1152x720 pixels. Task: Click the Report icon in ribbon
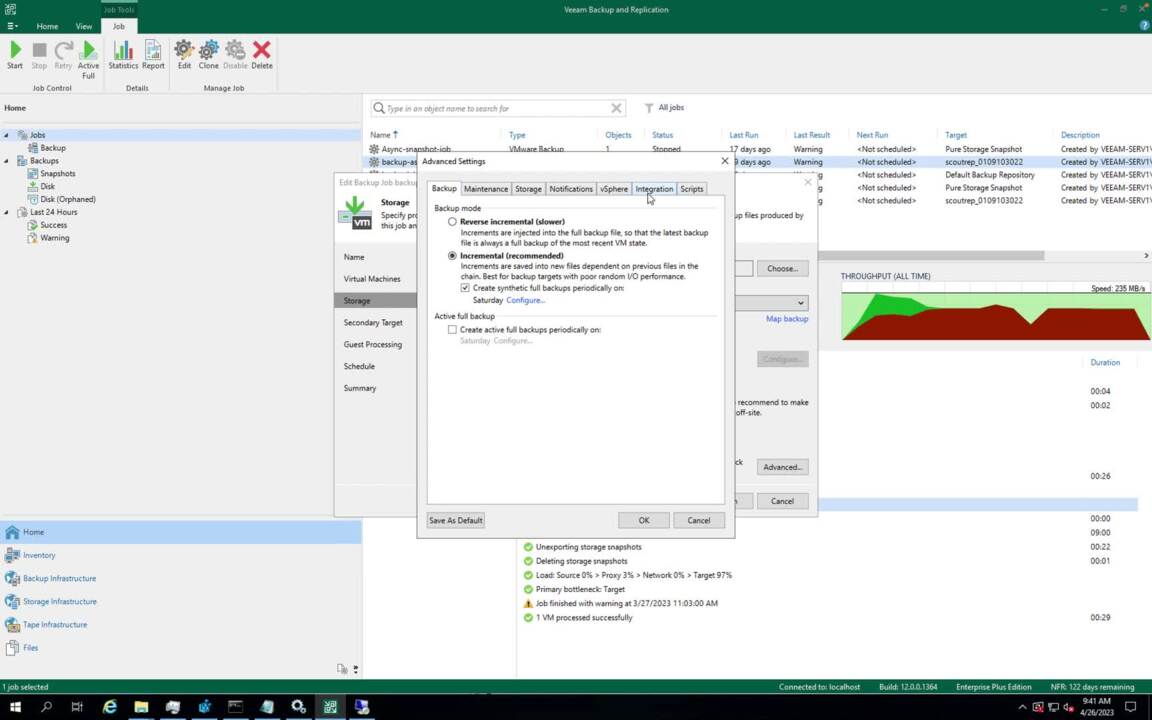click(153, 51)
